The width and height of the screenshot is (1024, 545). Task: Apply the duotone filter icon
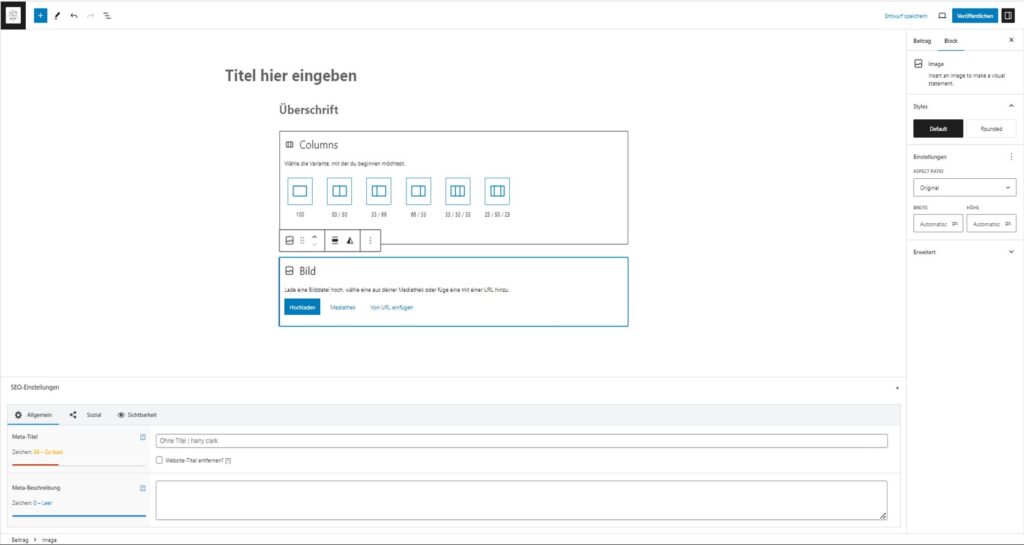(x=350, y=240)
